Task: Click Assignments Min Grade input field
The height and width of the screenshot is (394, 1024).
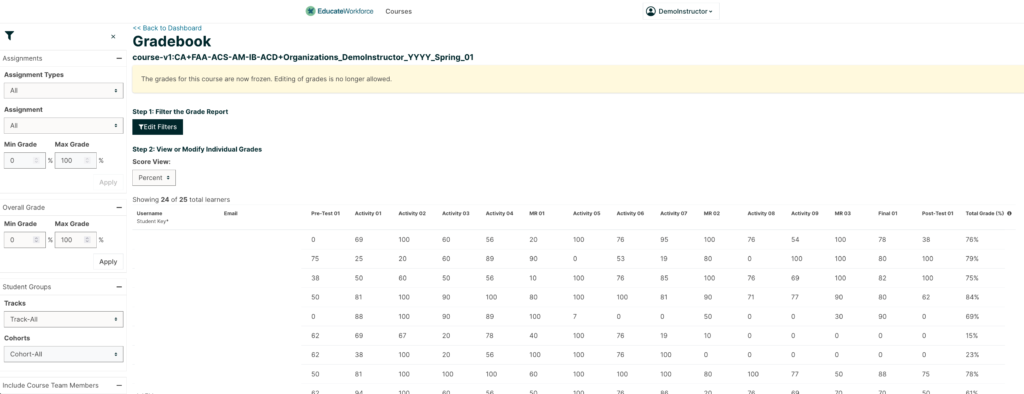Action: point(25,160)
